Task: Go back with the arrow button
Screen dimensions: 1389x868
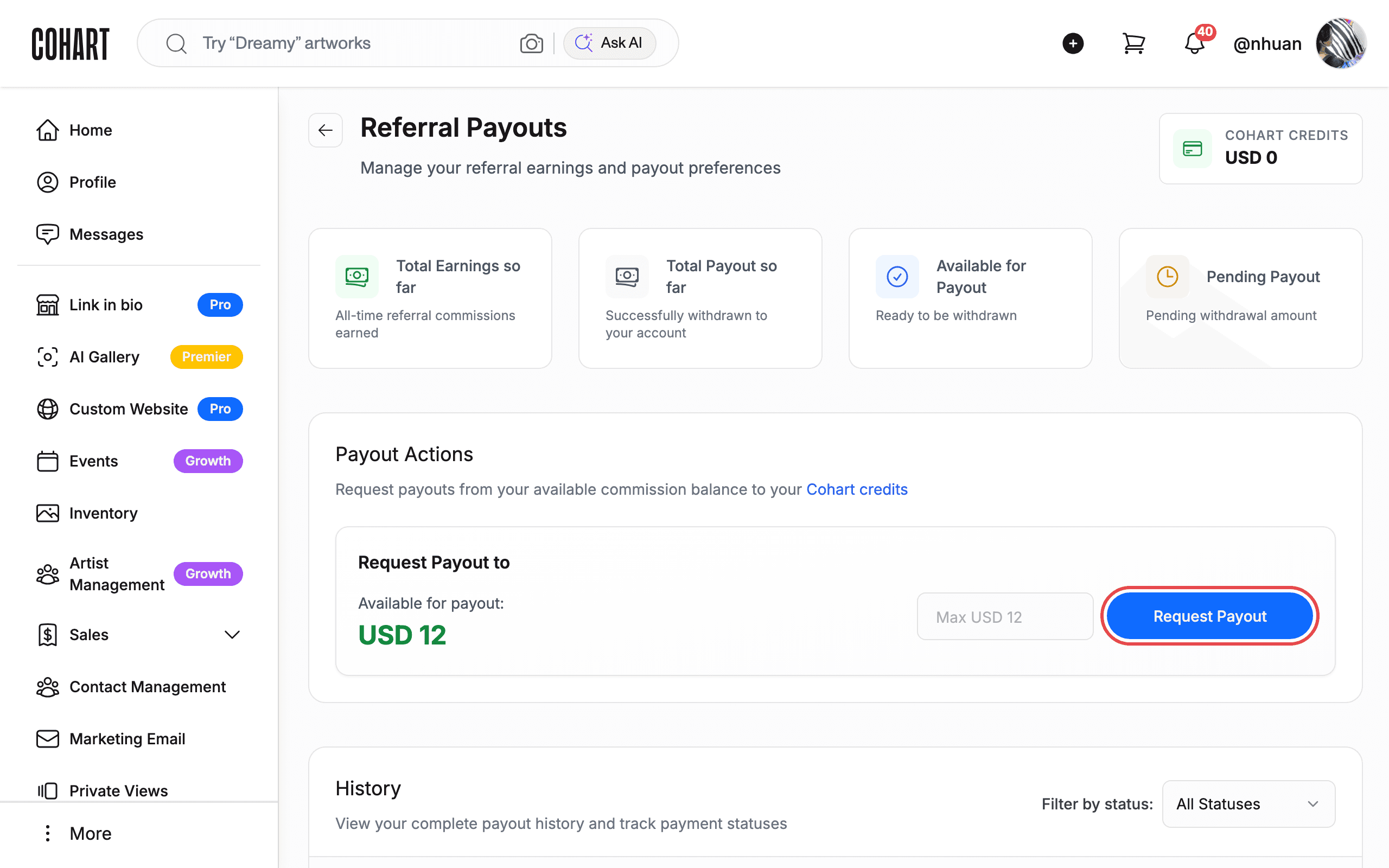Action: pyautogui.click(x=326, y=130)
